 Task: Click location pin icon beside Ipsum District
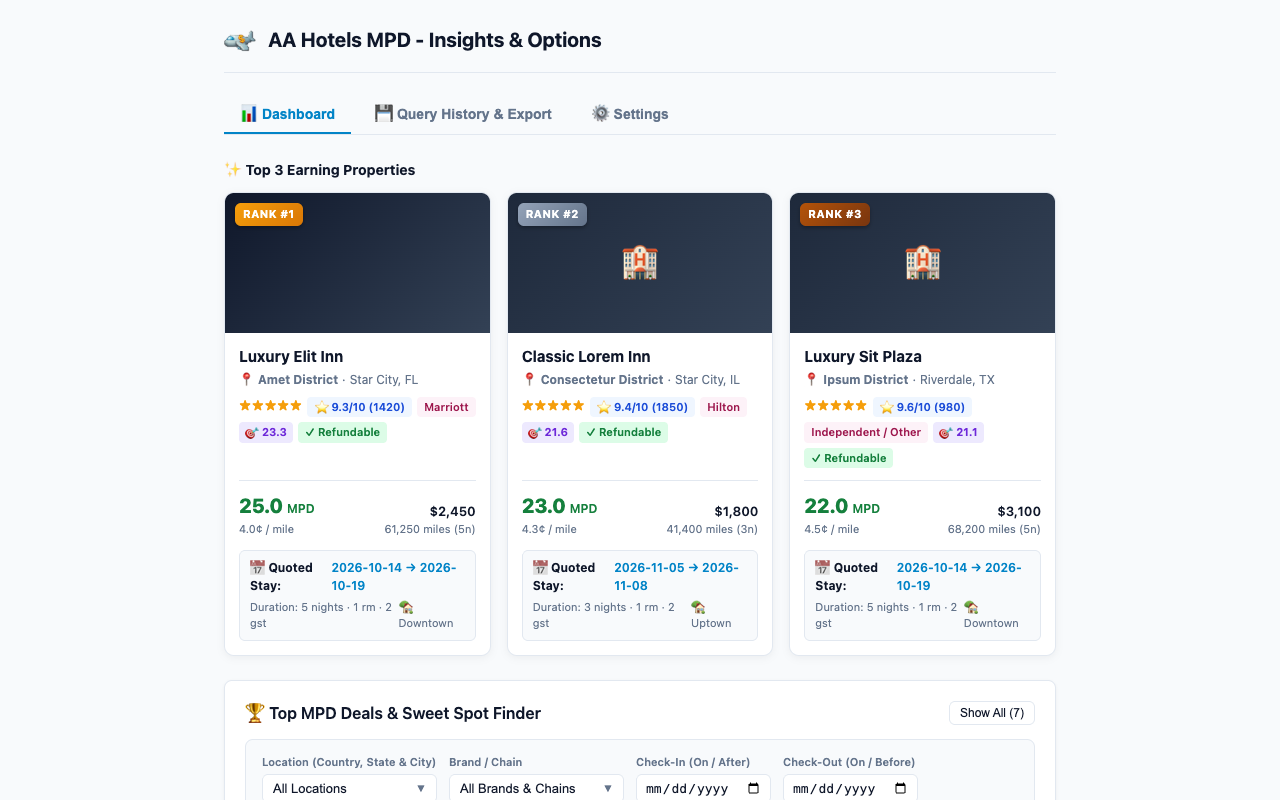click(811, 380)
